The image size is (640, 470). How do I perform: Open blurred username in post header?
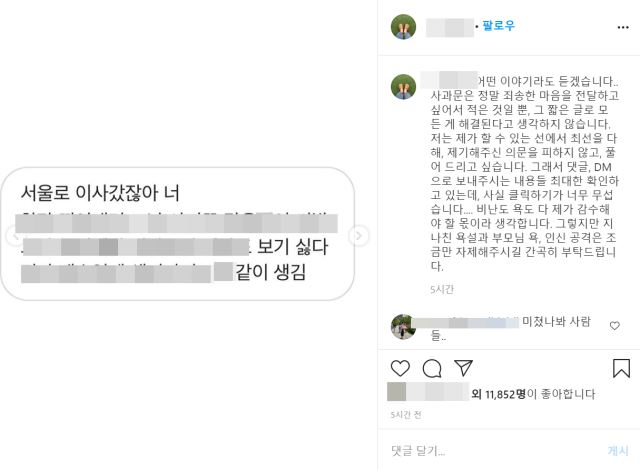450,27
